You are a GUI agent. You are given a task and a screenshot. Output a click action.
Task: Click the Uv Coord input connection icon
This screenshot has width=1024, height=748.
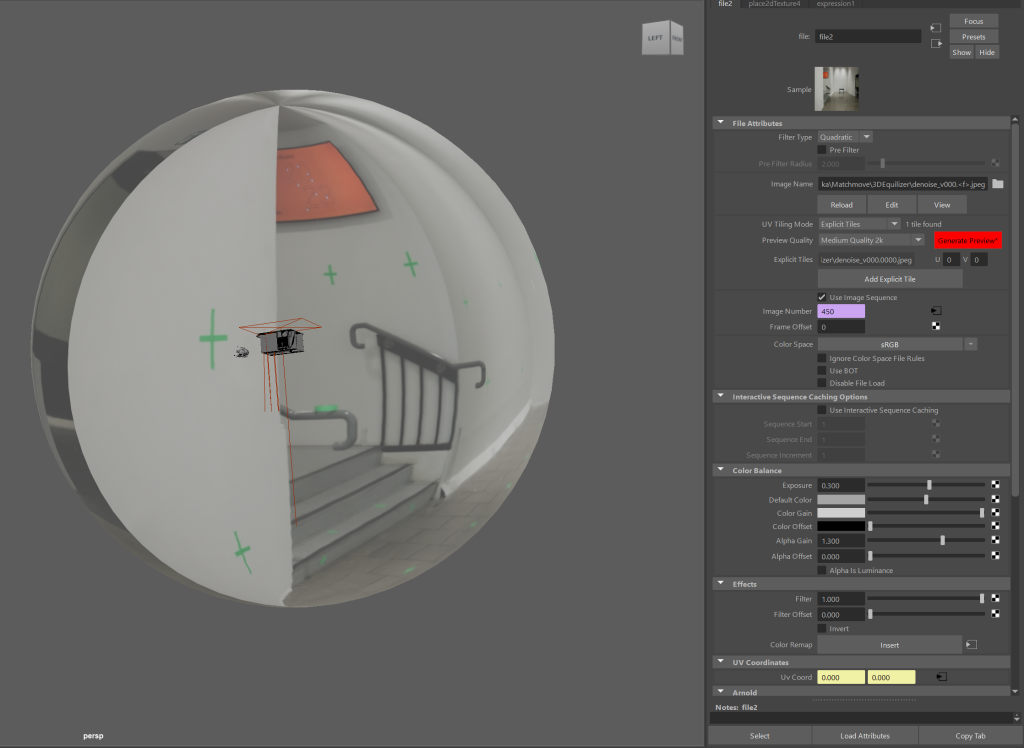click(x=940, y=677)
